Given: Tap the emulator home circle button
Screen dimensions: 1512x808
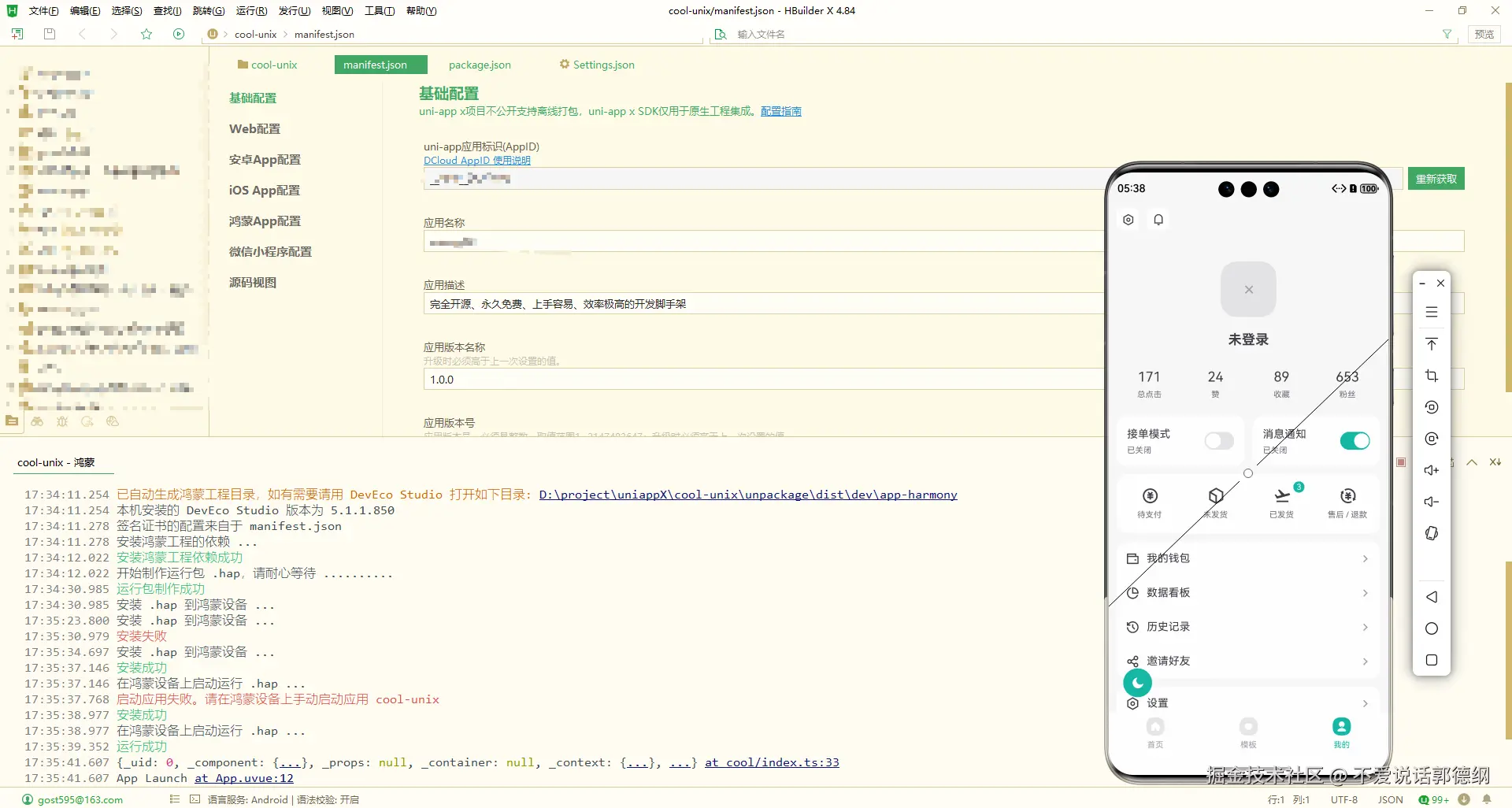Looking at the screenshot, I should click(1432, 628).
